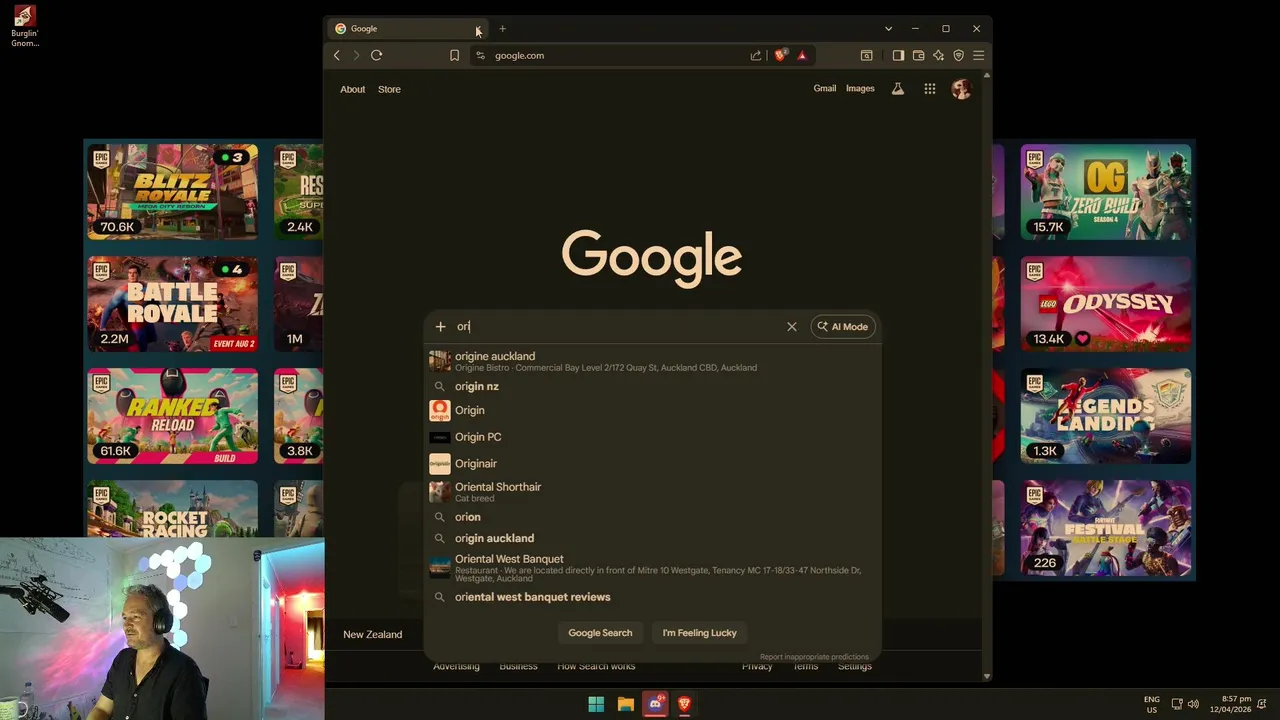The height and width of the screenshot is (720, 1280).
Task: Toggle the browser sidebar panel
Action: pyautogui.click(x=898, y=55)
